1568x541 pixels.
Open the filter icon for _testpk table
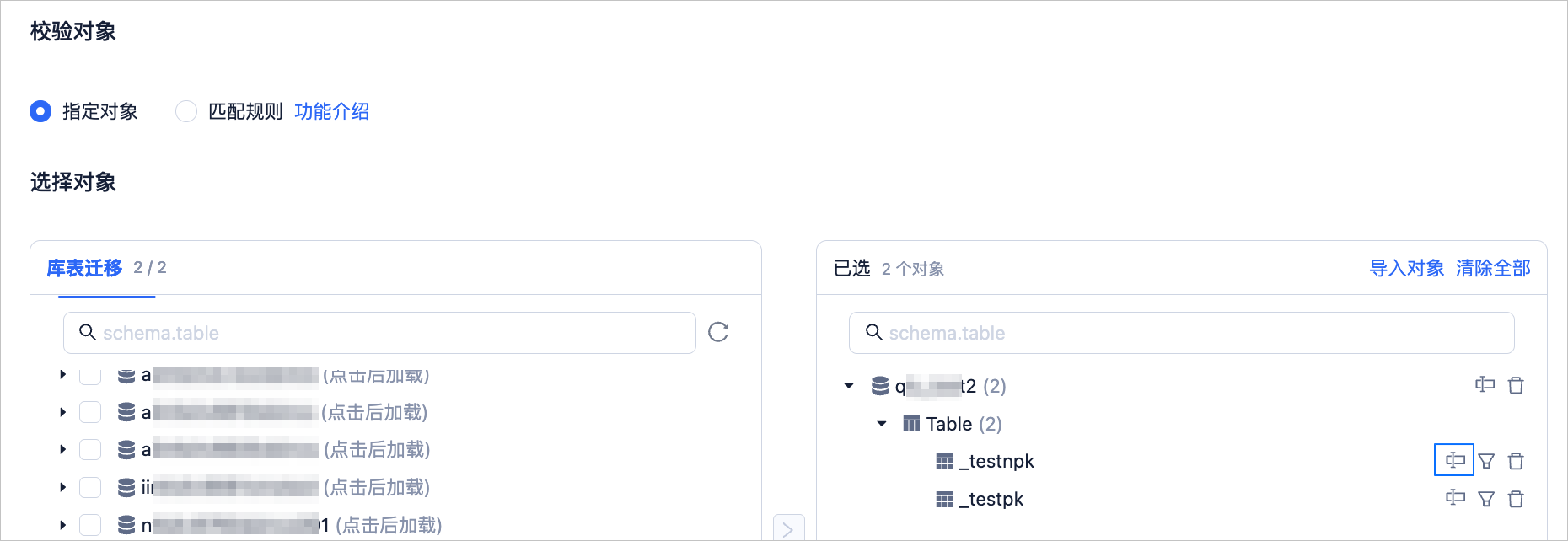[1486, 499]
